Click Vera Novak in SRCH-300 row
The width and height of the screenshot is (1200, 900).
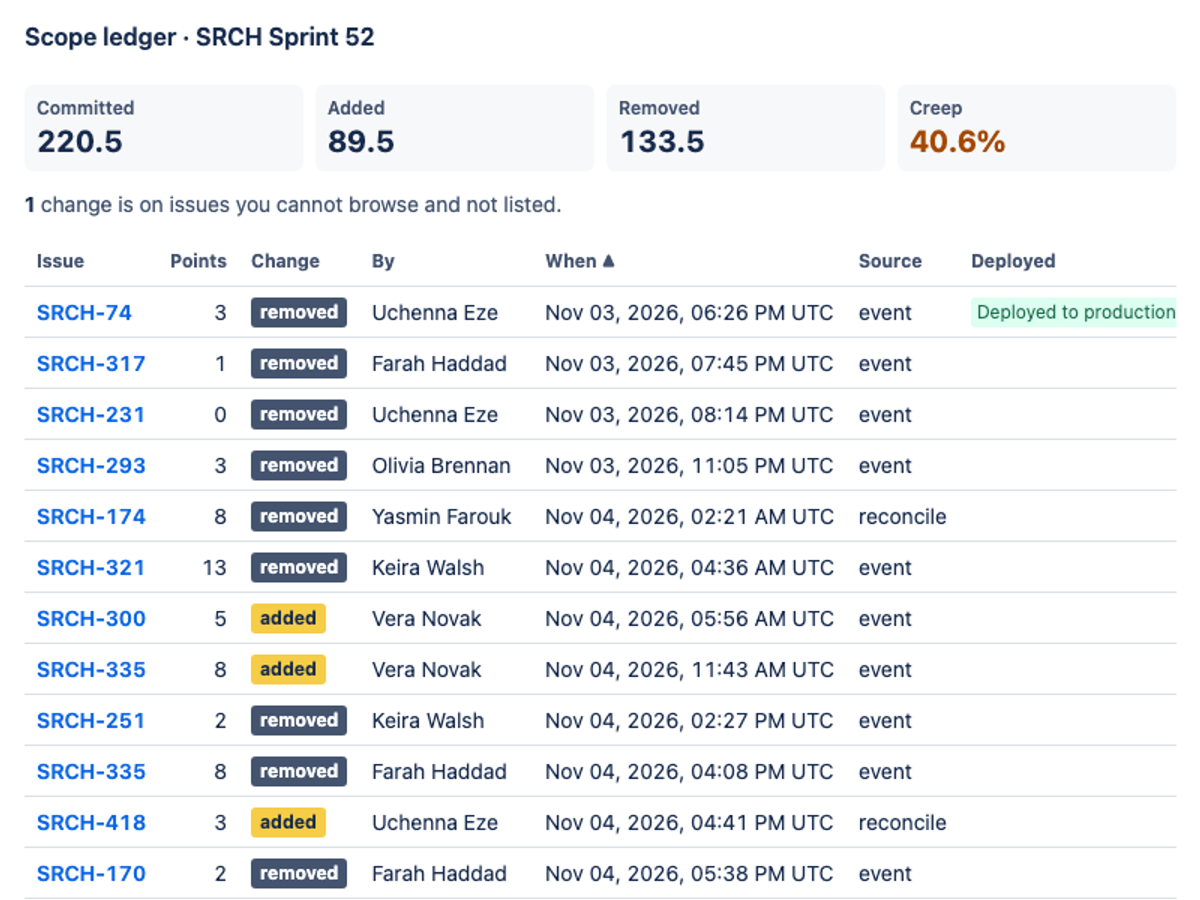click(x=427, y=619)
